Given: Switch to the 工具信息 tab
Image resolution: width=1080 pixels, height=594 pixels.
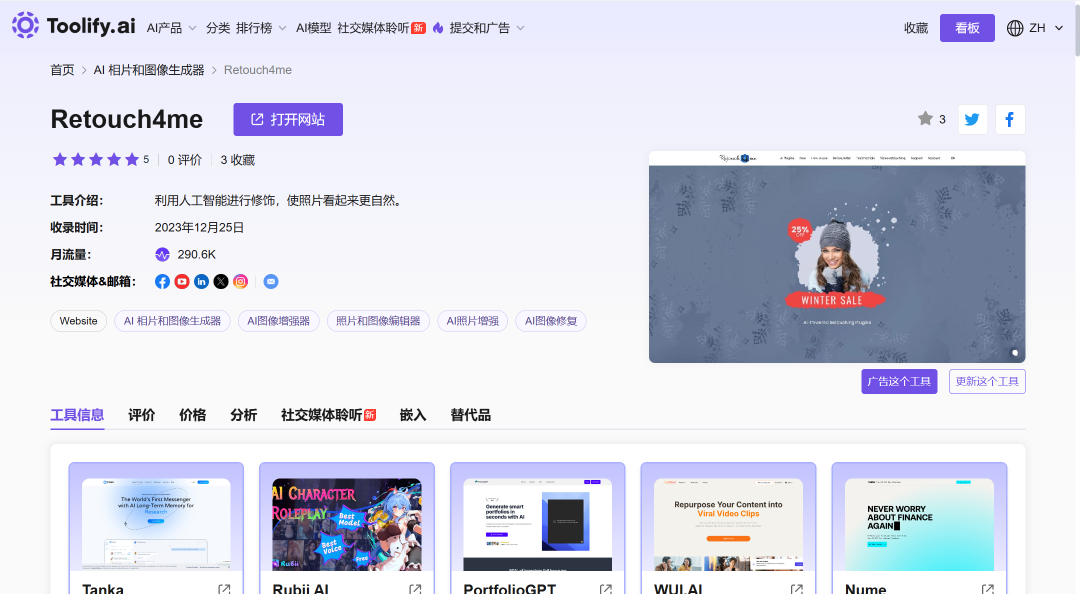Looking at the screenshot, I should point(77,415).
